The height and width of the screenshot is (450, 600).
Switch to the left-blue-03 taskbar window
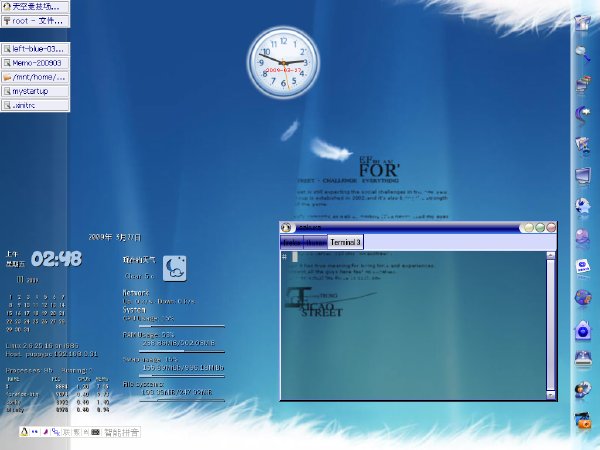click(35, 48)
